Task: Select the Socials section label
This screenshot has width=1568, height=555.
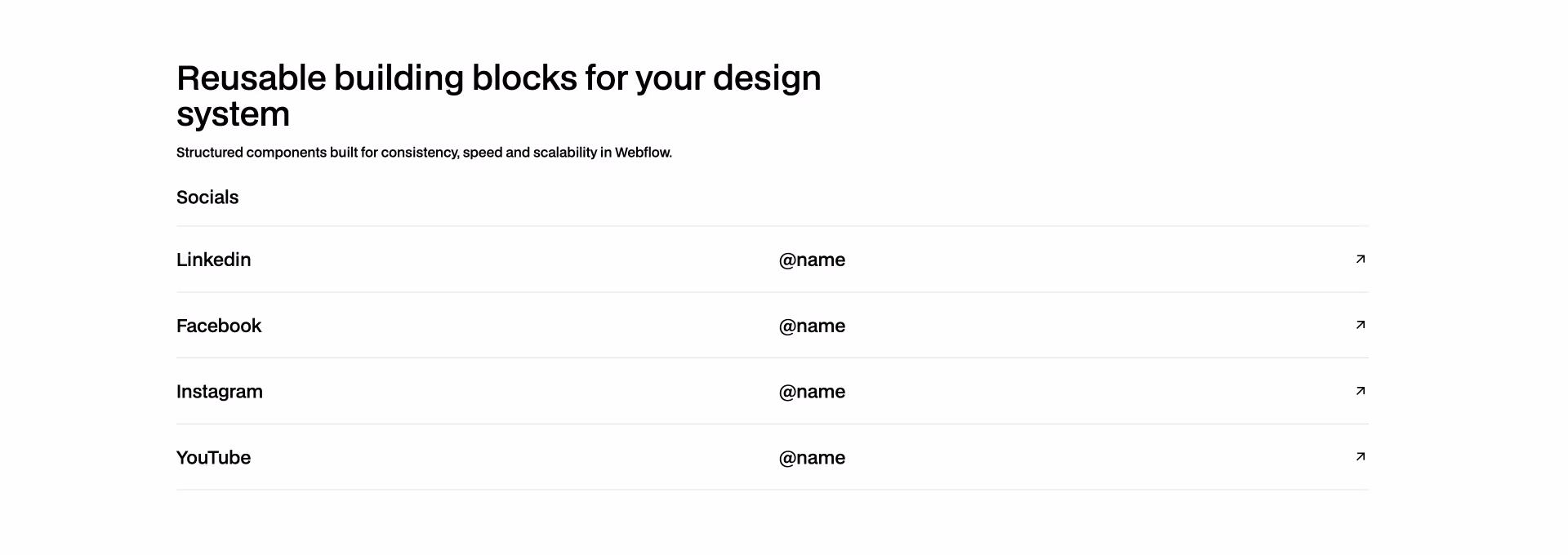Action: pos(207,198)
